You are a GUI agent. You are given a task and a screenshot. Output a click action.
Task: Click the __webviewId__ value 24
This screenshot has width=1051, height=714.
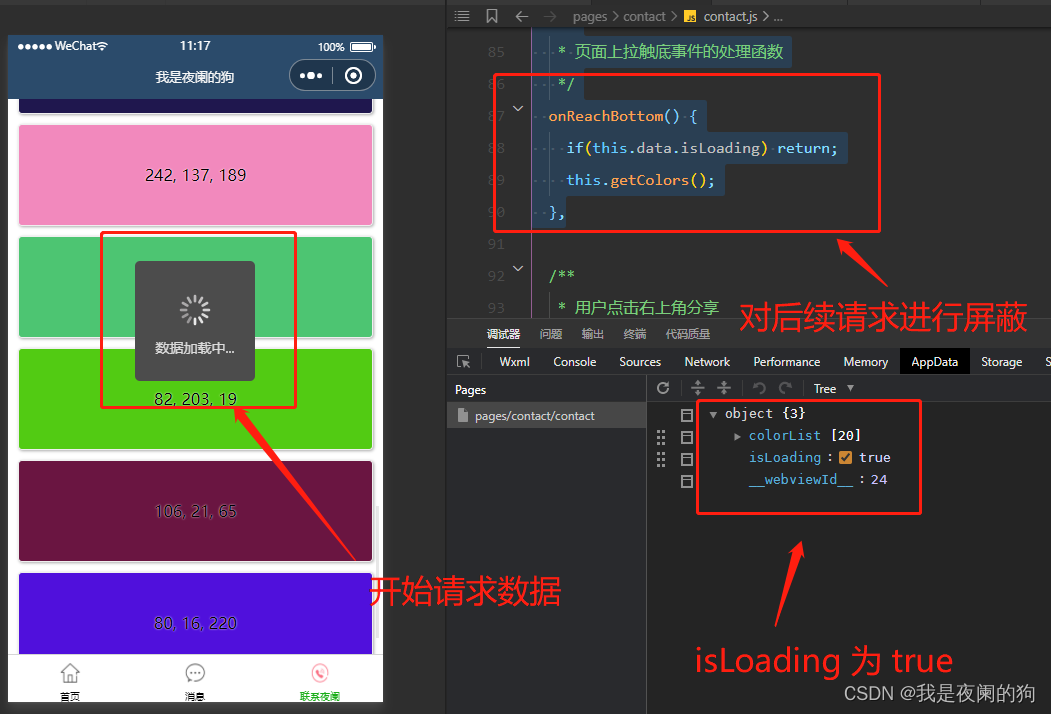pyautogui.click(x=879, y=479)
